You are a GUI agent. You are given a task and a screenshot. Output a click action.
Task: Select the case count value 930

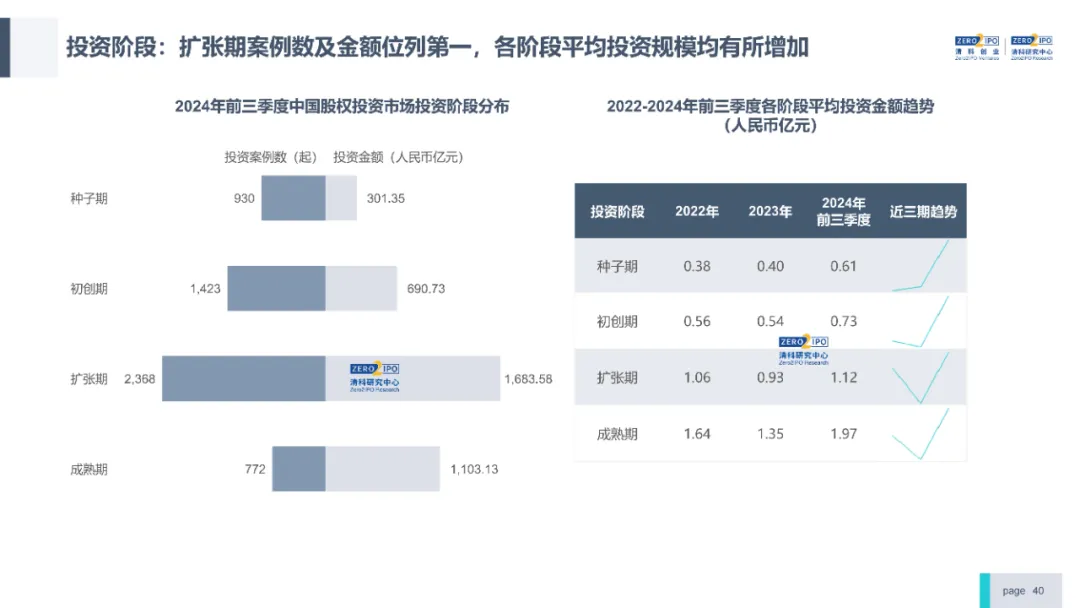[x=244, y=198]
